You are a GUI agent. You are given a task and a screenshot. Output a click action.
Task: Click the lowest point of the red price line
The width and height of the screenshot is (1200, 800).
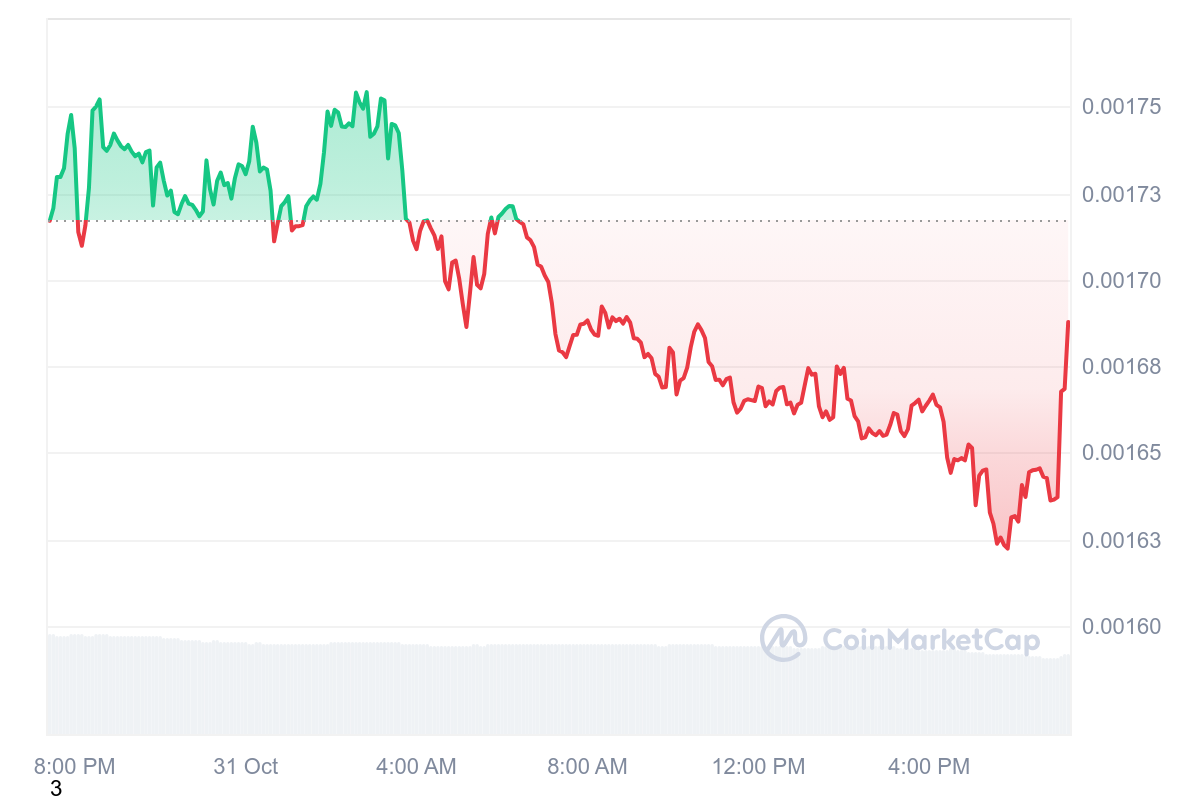tap(1007, 548)
